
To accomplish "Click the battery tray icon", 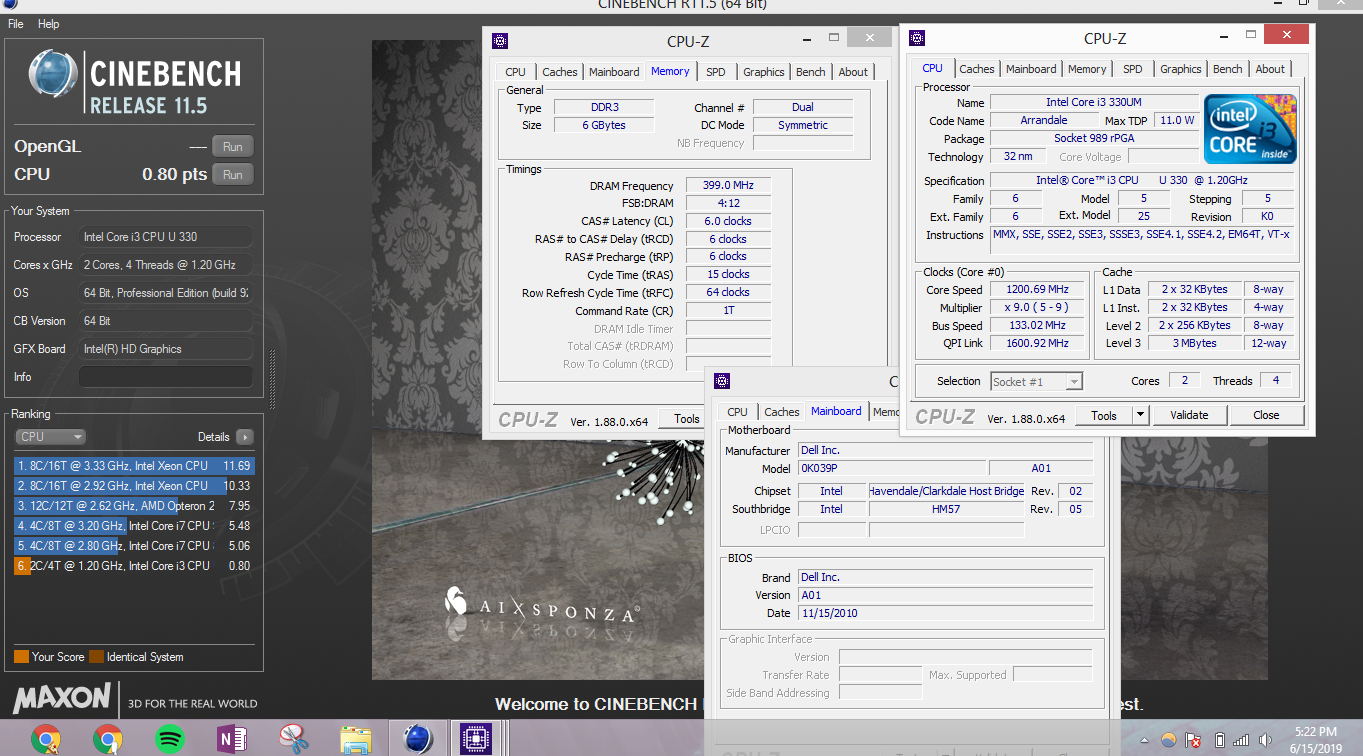I will pos(1219,741).
